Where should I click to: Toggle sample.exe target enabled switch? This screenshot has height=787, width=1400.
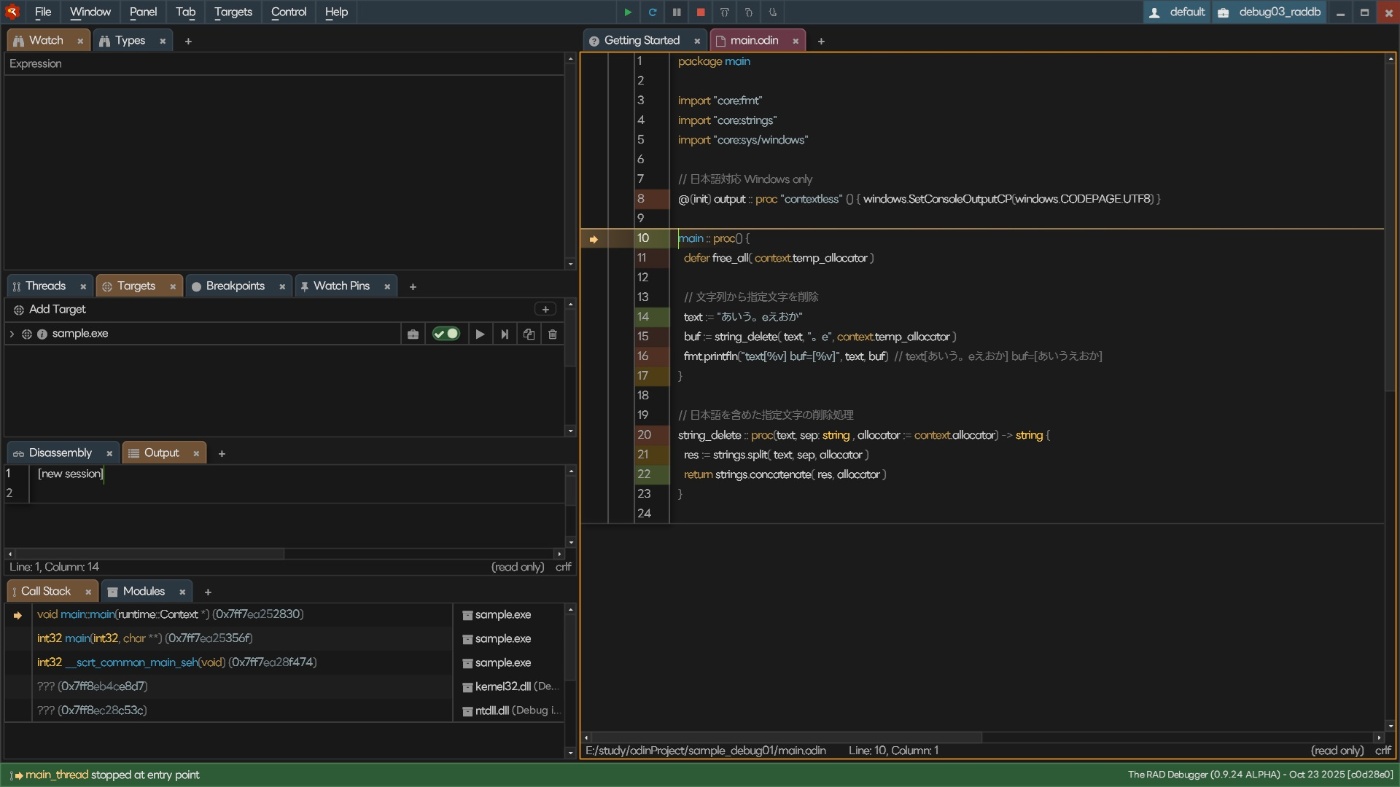pyautogui.click(x=446, y=334)
